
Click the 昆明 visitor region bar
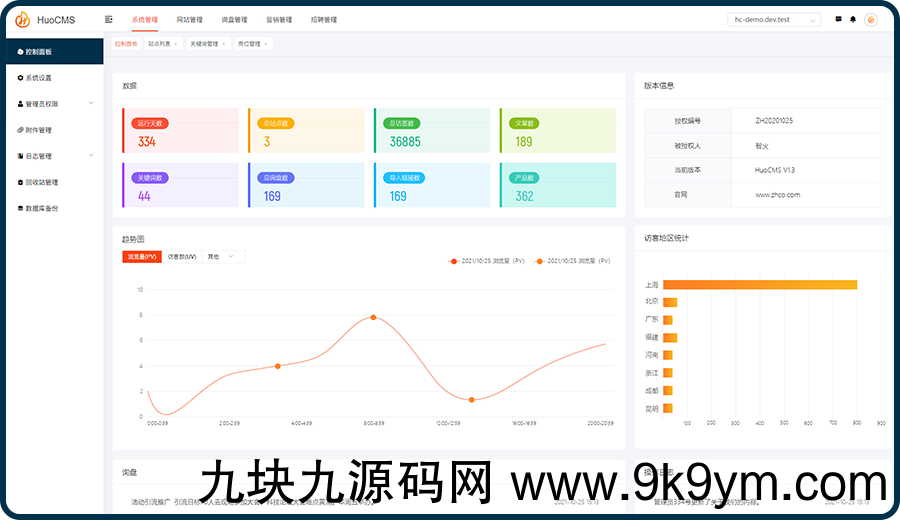pyautogui.click(x=668, y=409)
